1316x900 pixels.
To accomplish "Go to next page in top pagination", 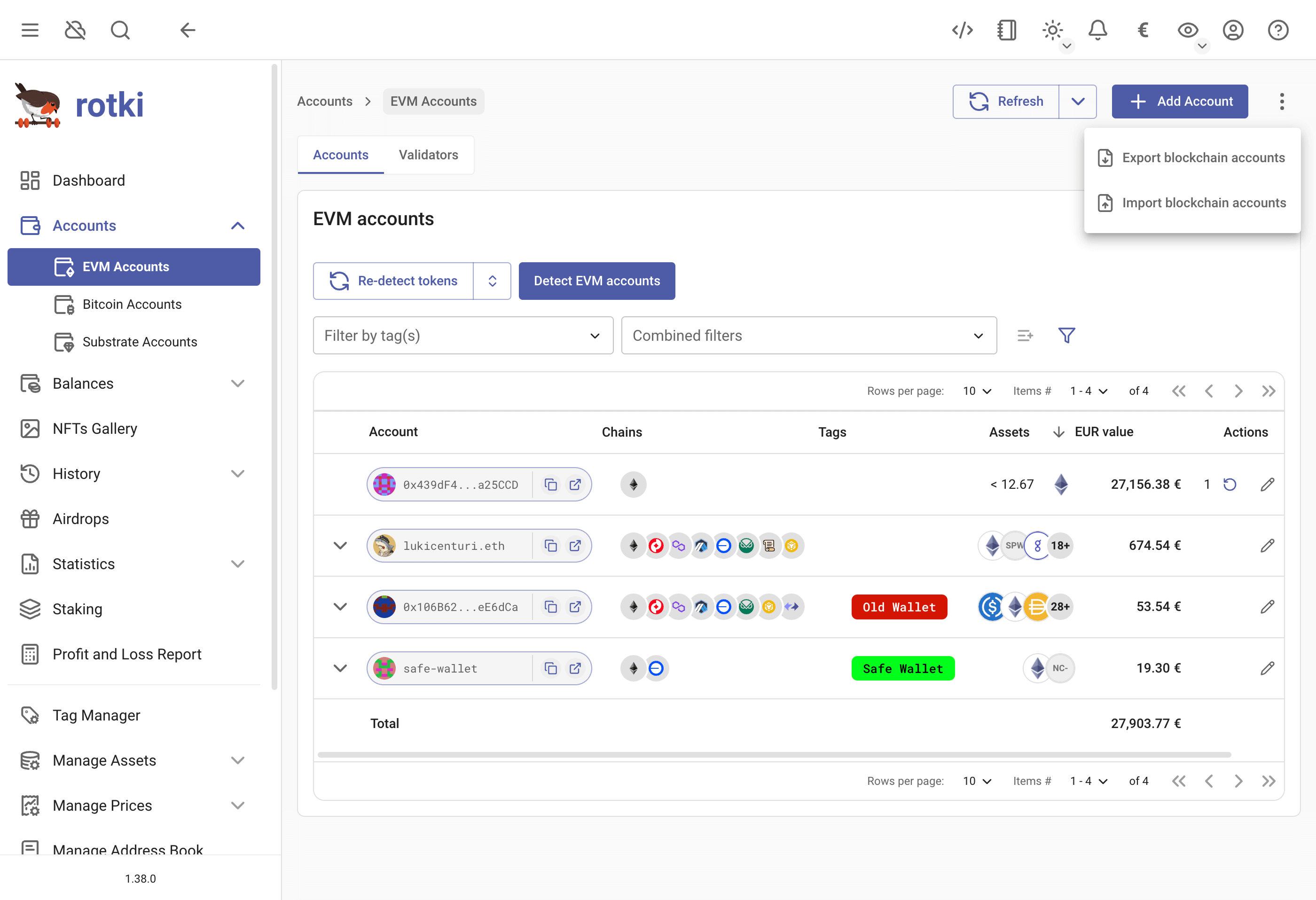I will tap(1238, 391).
